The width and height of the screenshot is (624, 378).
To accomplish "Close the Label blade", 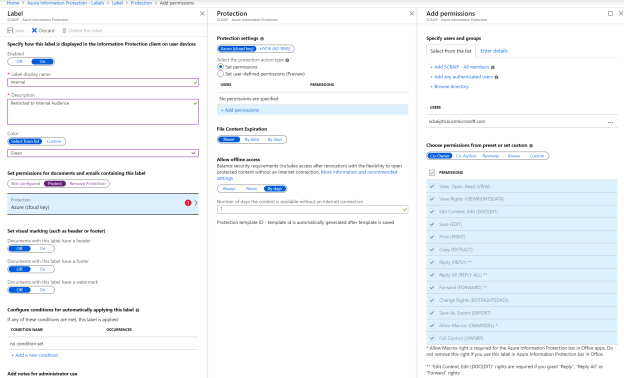I will click(x=202, y=14).
